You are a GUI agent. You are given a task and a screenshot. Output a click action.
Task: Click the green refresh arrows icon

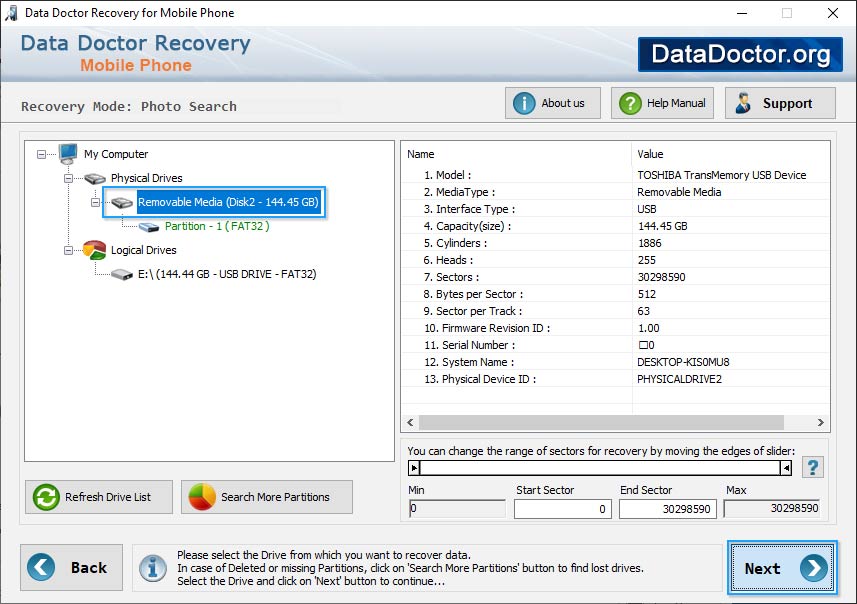coord(46,497)
